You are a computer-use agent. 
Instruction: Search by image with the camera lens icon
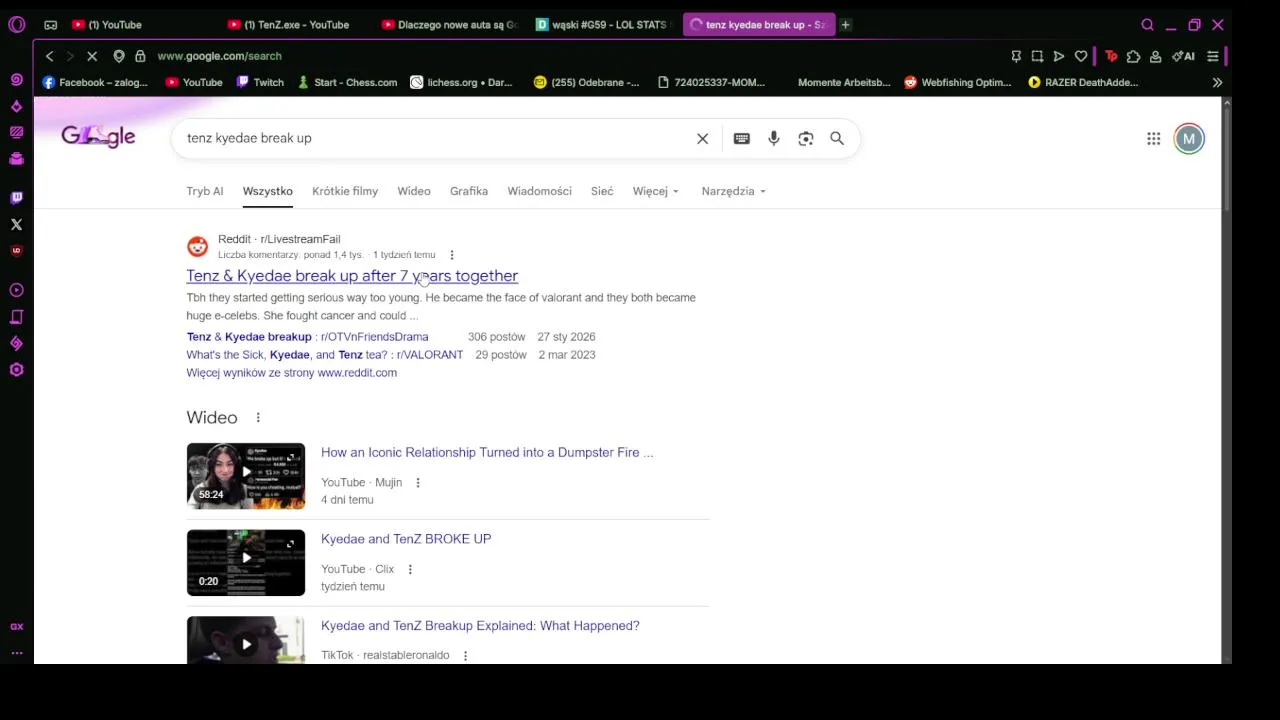pyautogui.click(x=805, y=138)
